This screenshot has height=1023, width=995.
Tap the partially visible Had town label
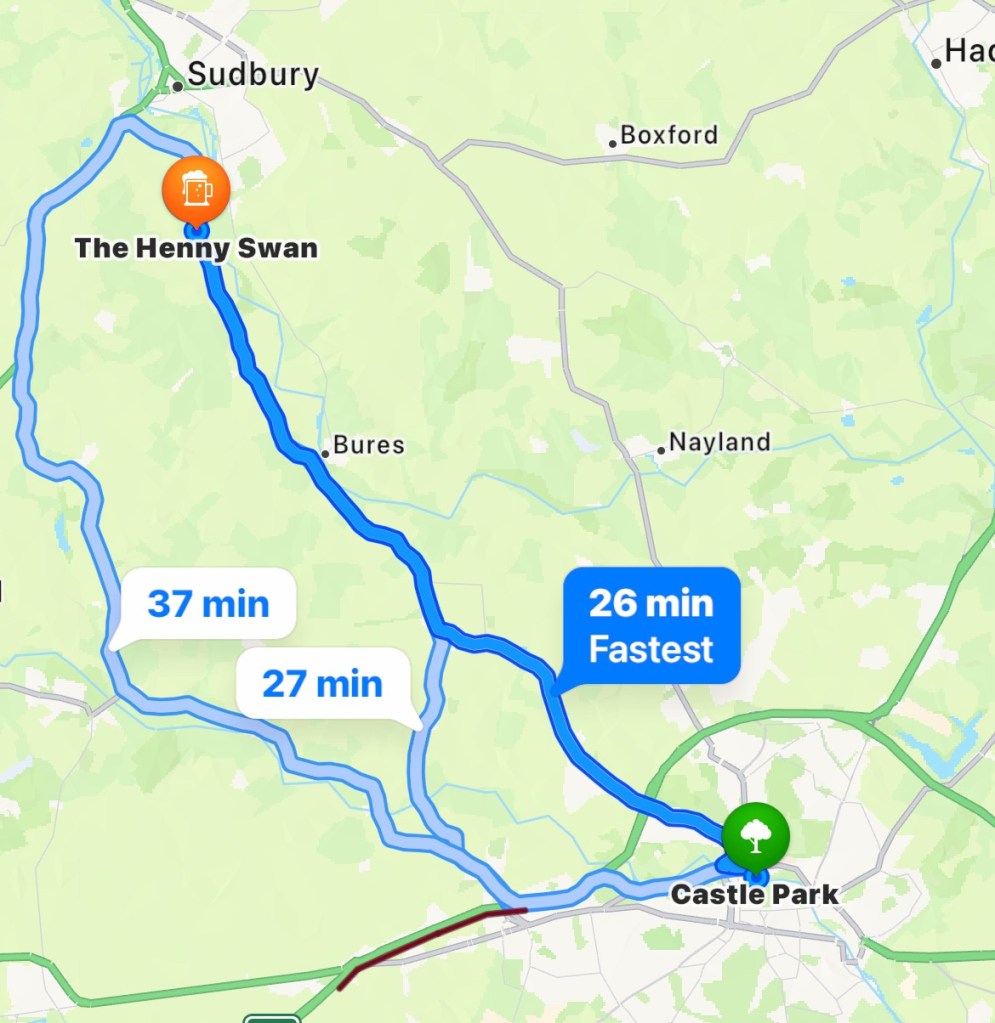click(x=970, y=51)
